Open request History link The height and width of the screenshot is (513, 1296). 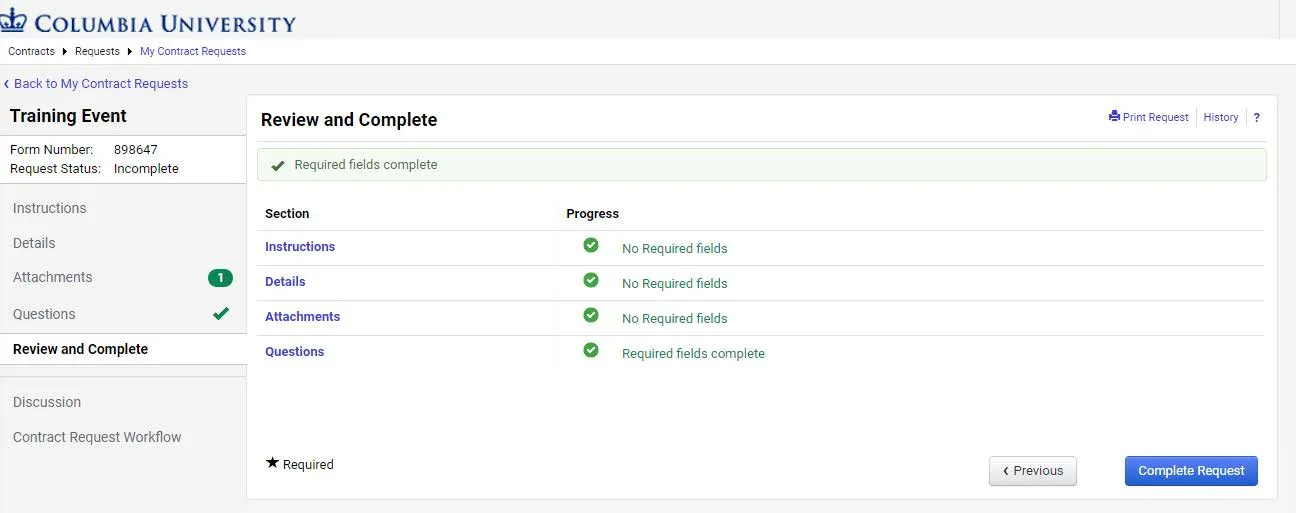[1220, 117]
